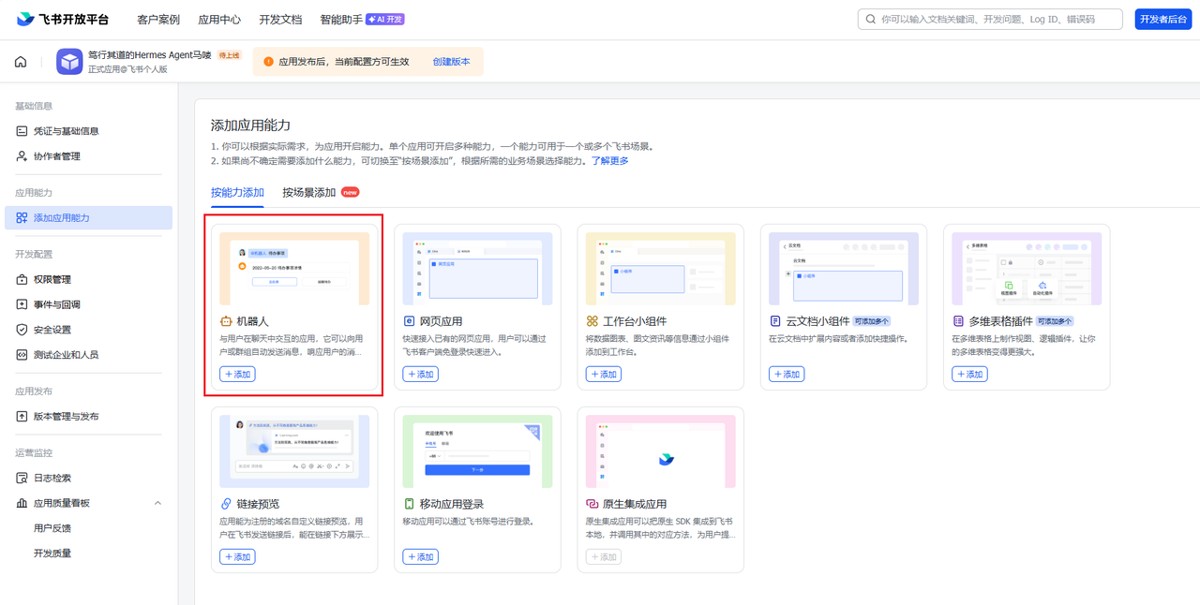Click the 开发者后台 button
Viewport: 1200px width, 605px height.
click(1163, 19)
